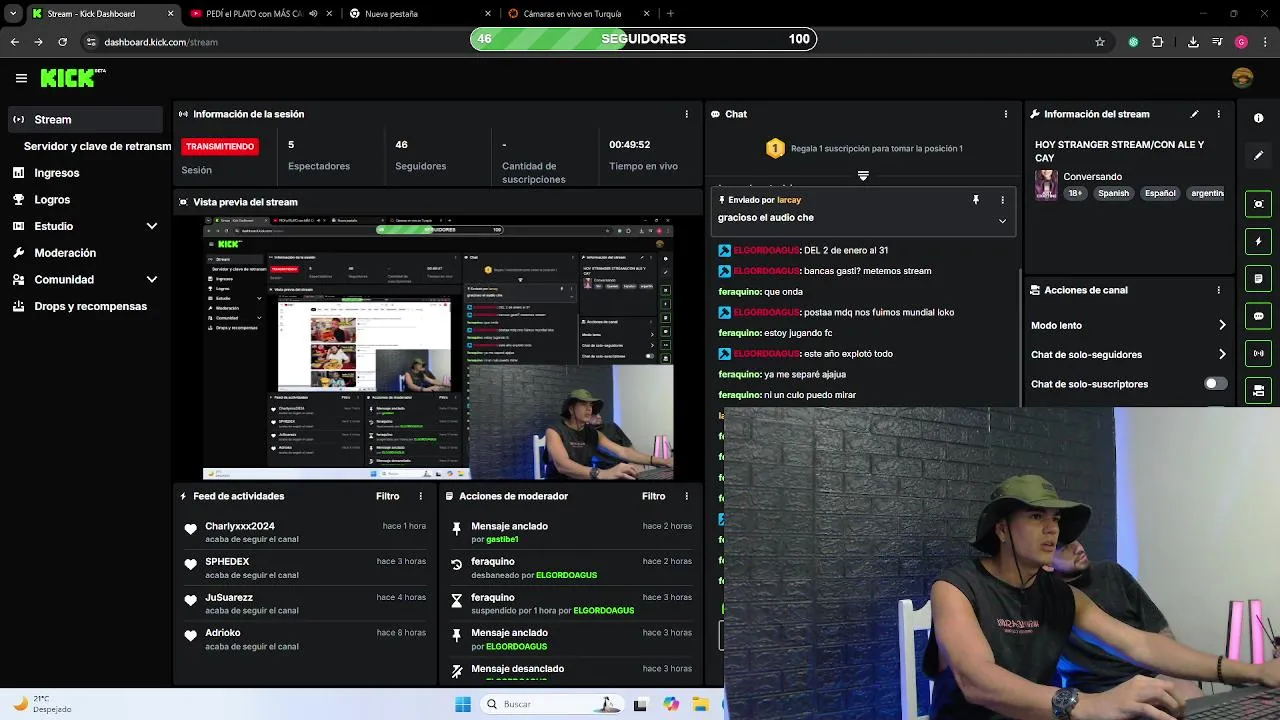
Task: Click the Conversando category name
Action: pyautogui.click(x=1092, y=177)
